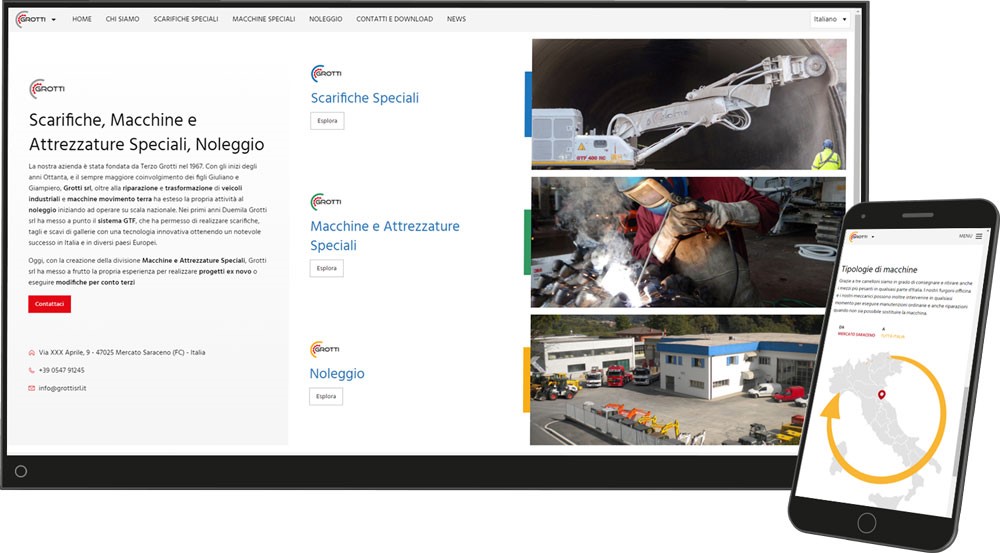The width and height of the screenshot is (1000, 553).
Task: Expand the dropdown arrow beside navbar logo
Action: [53, 20]
